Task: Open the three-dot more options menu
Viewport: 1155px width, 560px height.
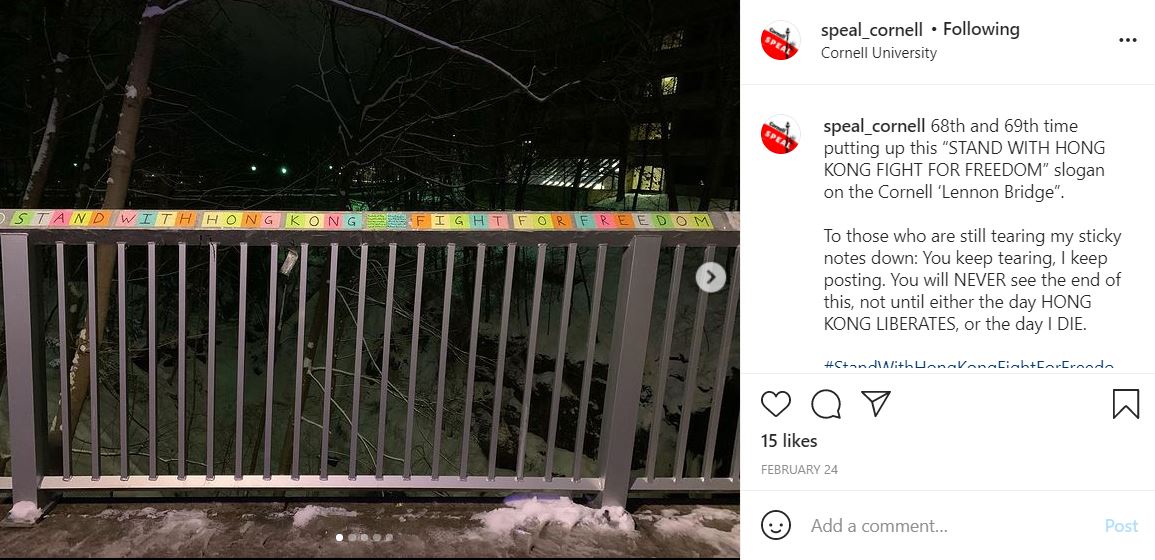Action: [1128, 41]
